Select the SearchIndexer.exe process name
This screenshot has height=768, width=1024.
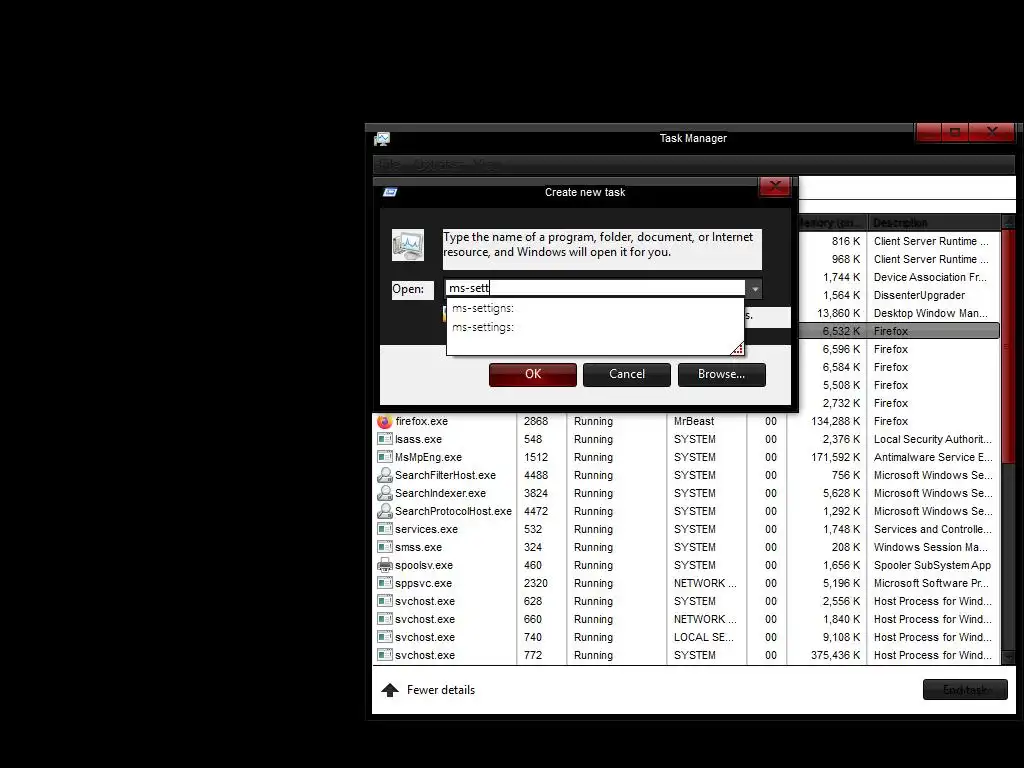[x=440, y=493]
